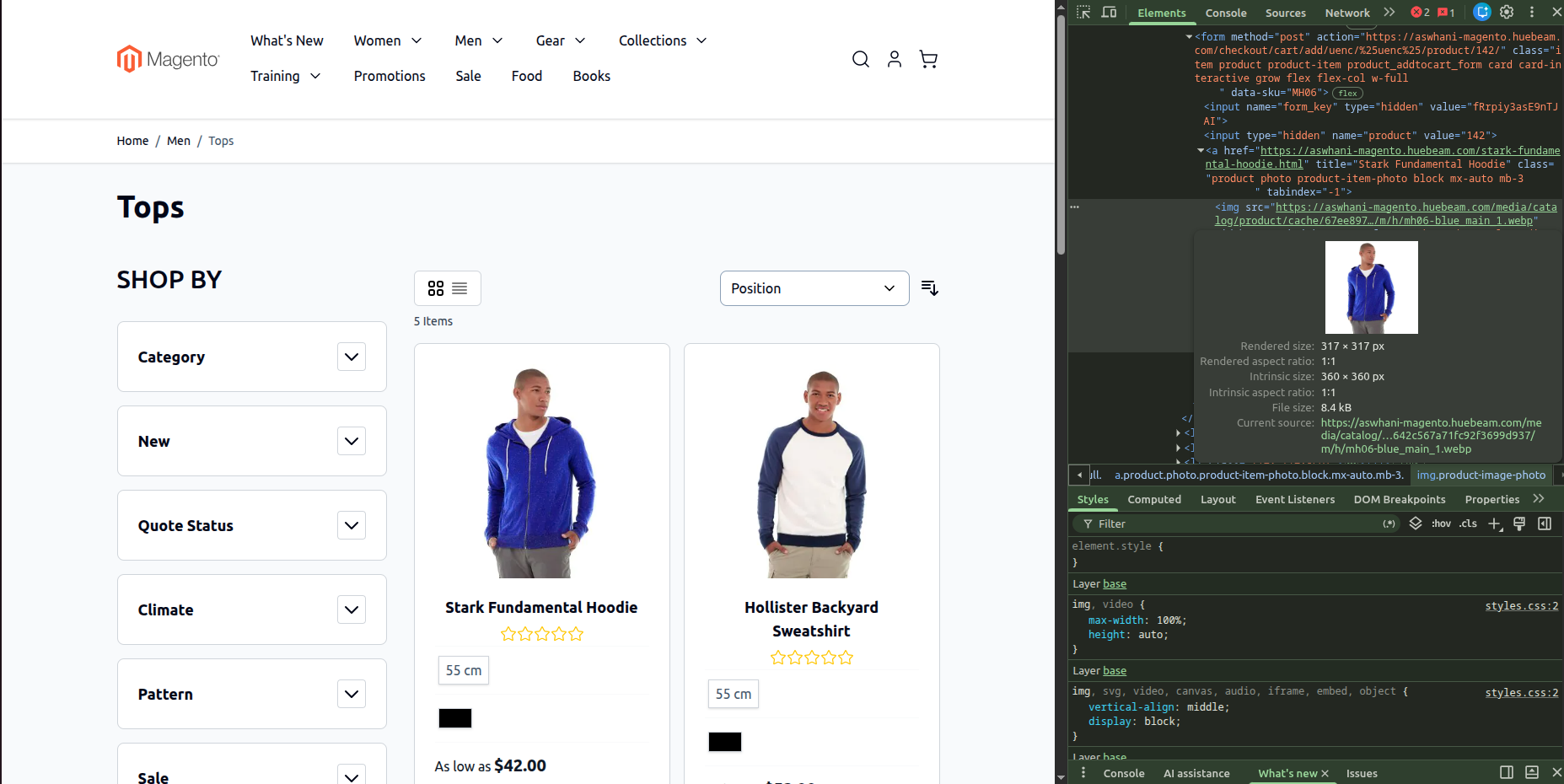Image resolution: width=1564 pixels, height=784 pixels.
Task: Show more Styles sidebar tabs
Action: [1539, 499]
